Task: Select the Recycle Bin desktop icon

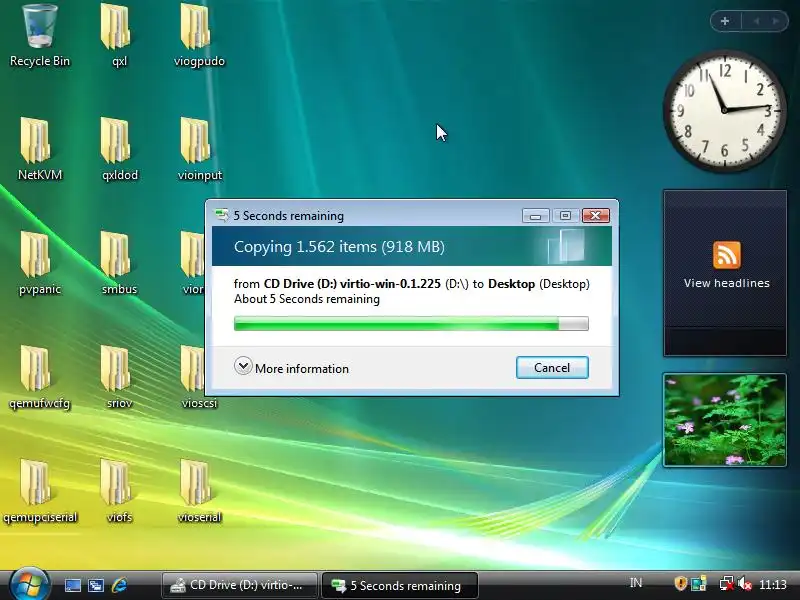Action: pos(40,36)
